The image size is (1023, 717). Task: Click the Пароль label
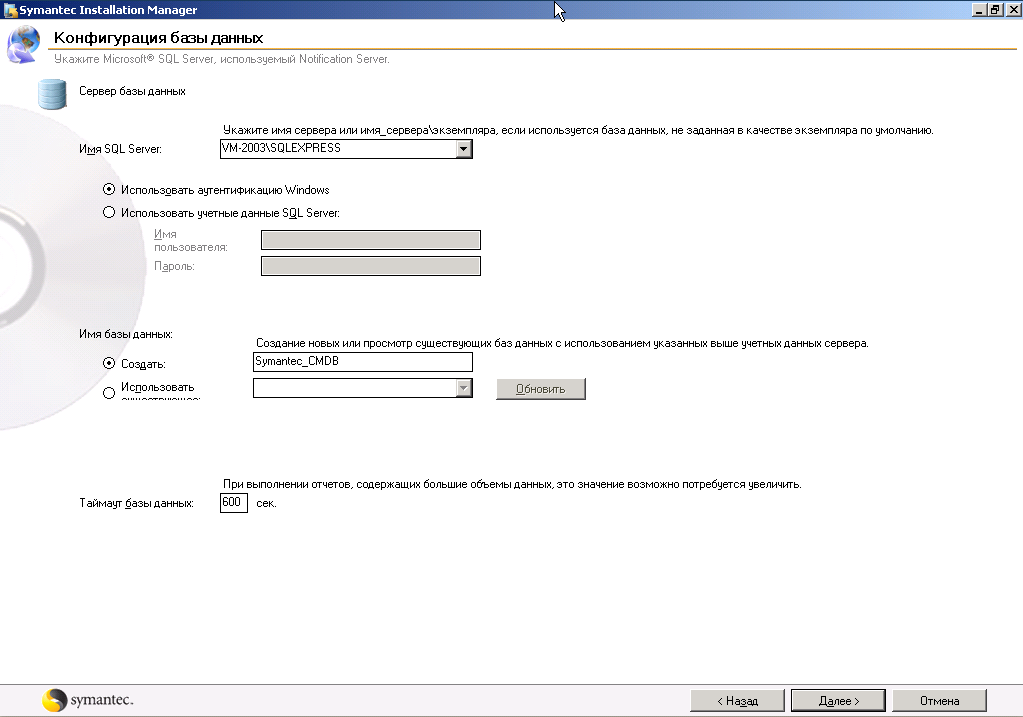[x=174, y=266]
